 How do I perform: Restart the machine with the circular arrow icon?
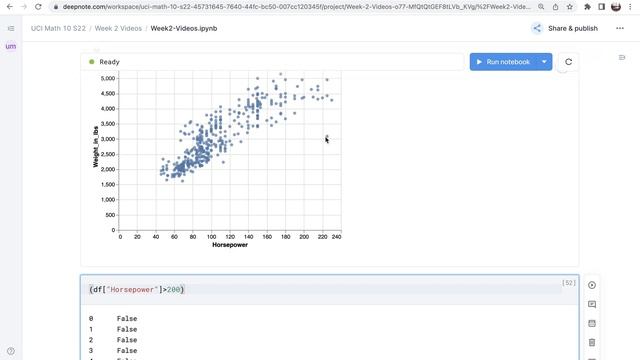point(568,62)
